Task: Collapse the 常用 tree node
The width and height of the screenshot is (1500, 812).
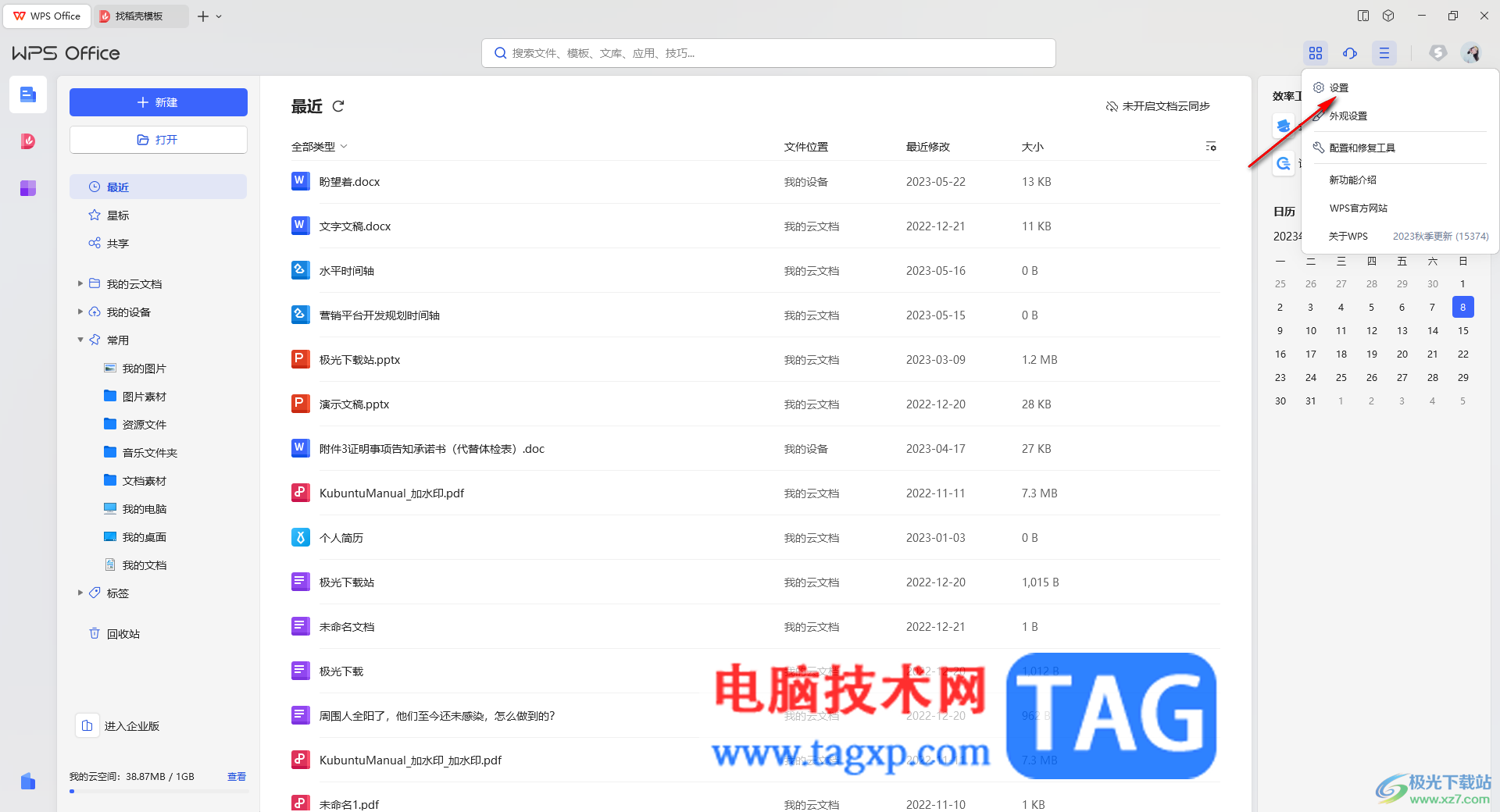Action: [x=80, y=340]
